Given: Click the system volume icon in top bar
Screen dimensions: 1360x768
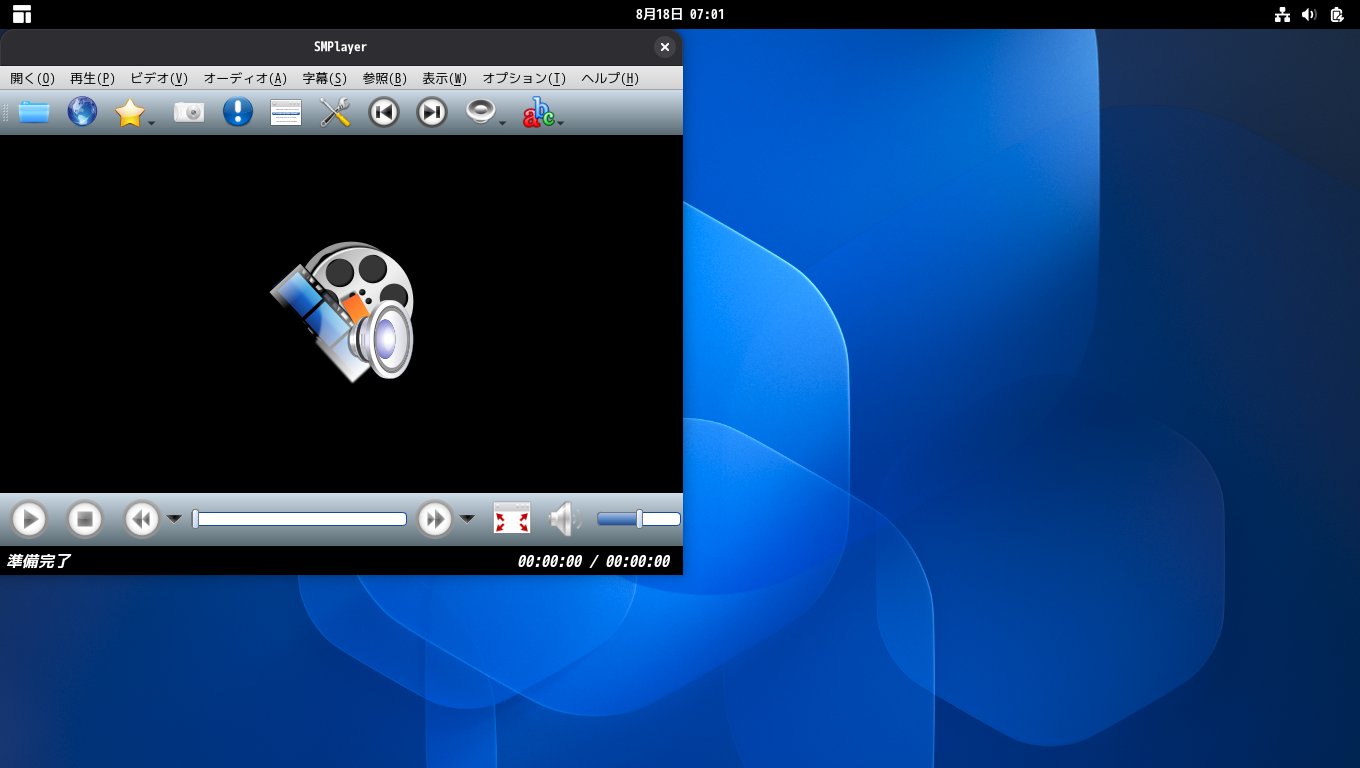Looking at the screenshot, I should 1309,14.
